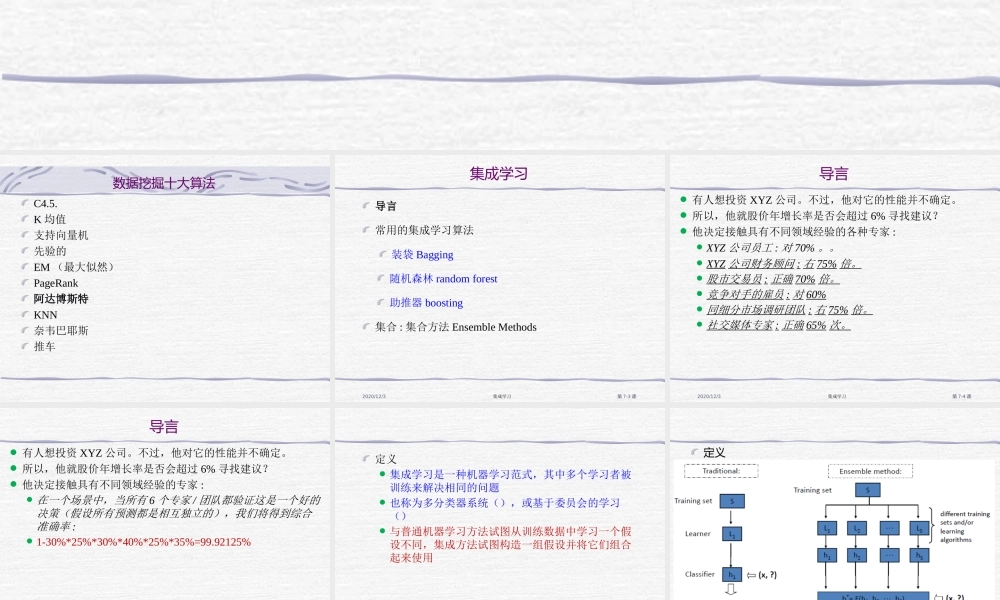
Task: Click the list item EM (最大似然)
Action: click(74, 267)
